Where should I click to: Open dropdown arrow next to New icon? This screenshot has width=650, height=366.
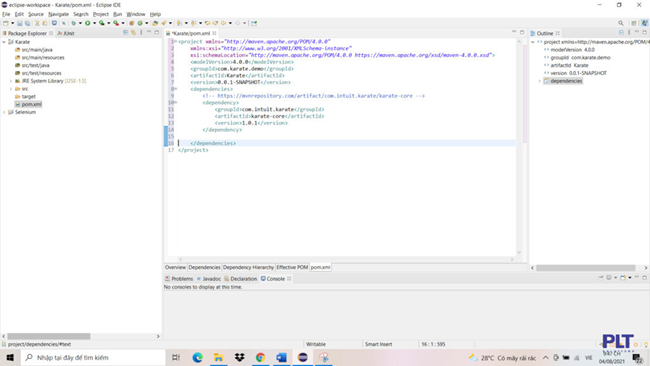point(12,23)
